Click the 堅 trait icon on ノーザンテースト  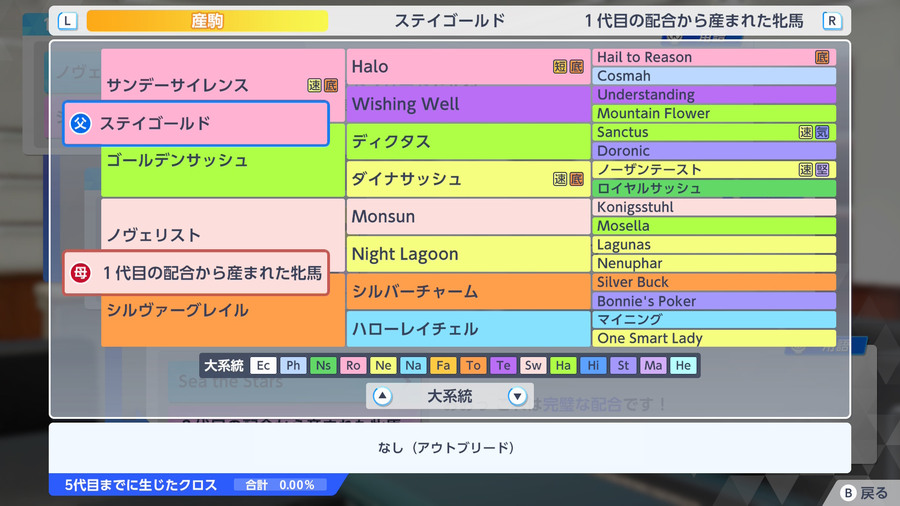click(x=822, y=169)
